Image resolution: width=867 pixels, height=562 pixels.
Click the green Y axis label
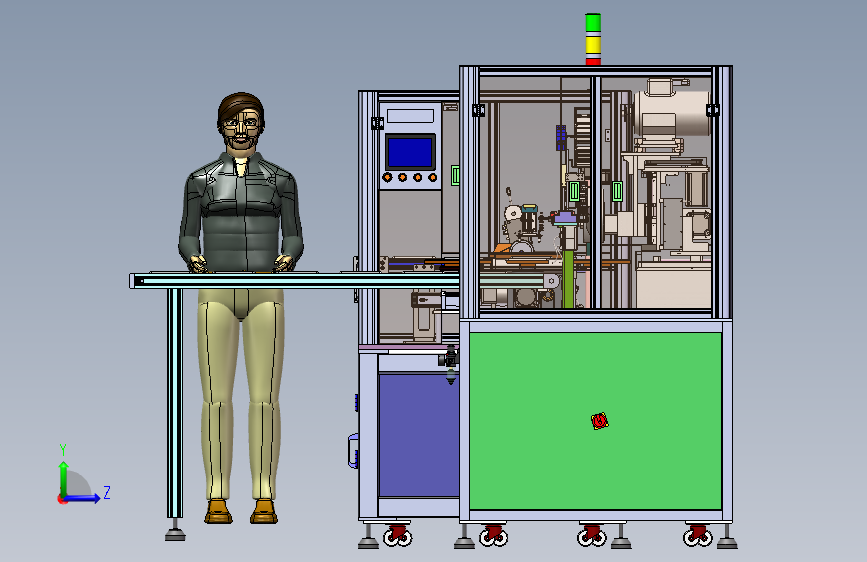point(63,449)
